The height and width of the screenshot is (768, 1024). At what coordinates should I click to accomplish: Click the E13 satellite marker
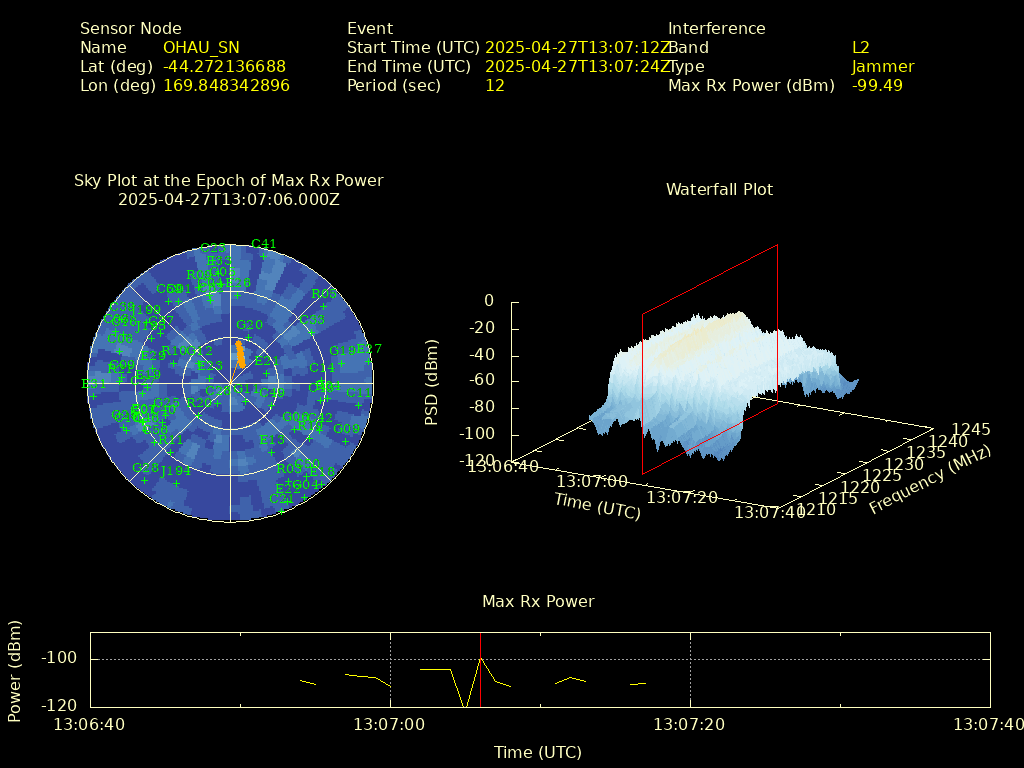coord(272,452)
